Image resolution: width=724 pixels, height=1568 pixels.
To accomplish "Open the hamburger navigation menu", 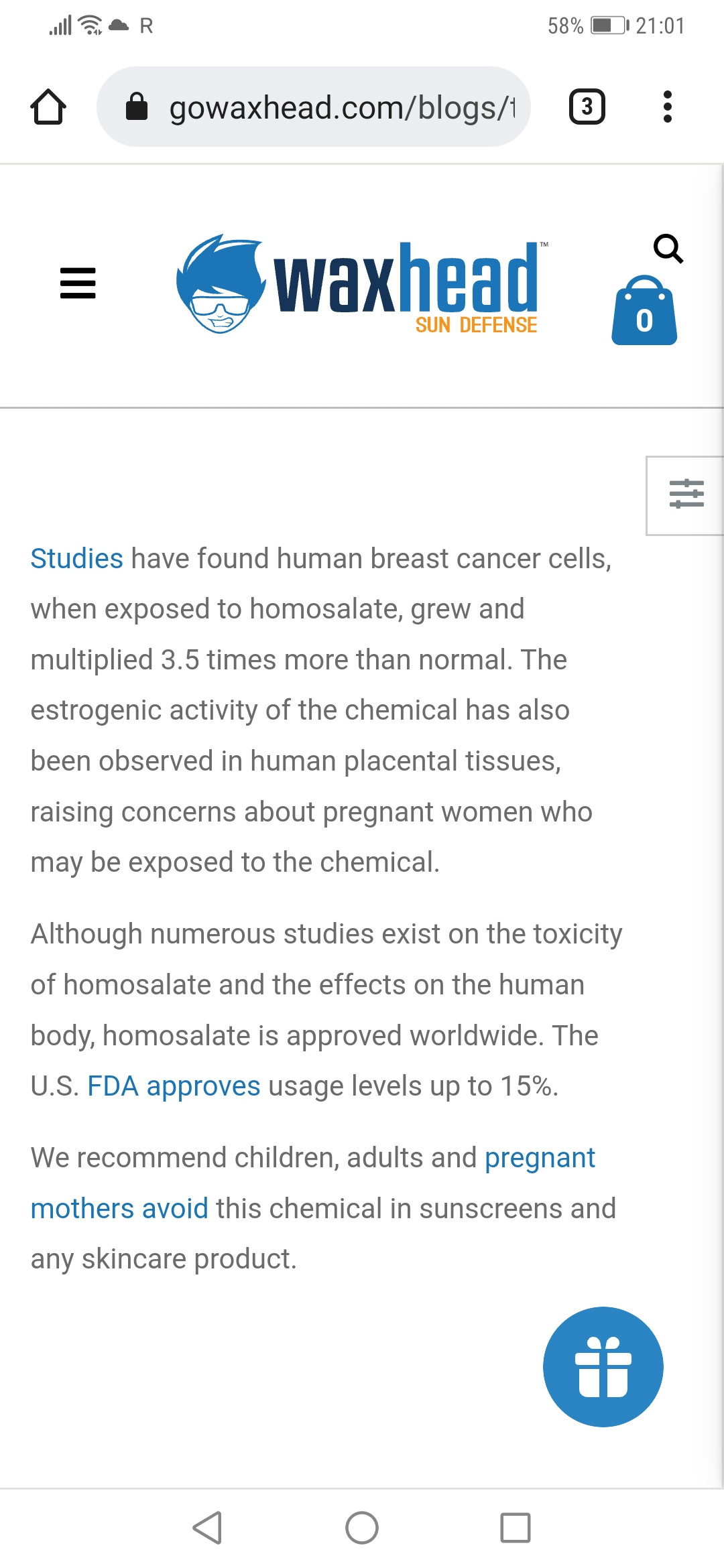I will [x=78, y=283].
